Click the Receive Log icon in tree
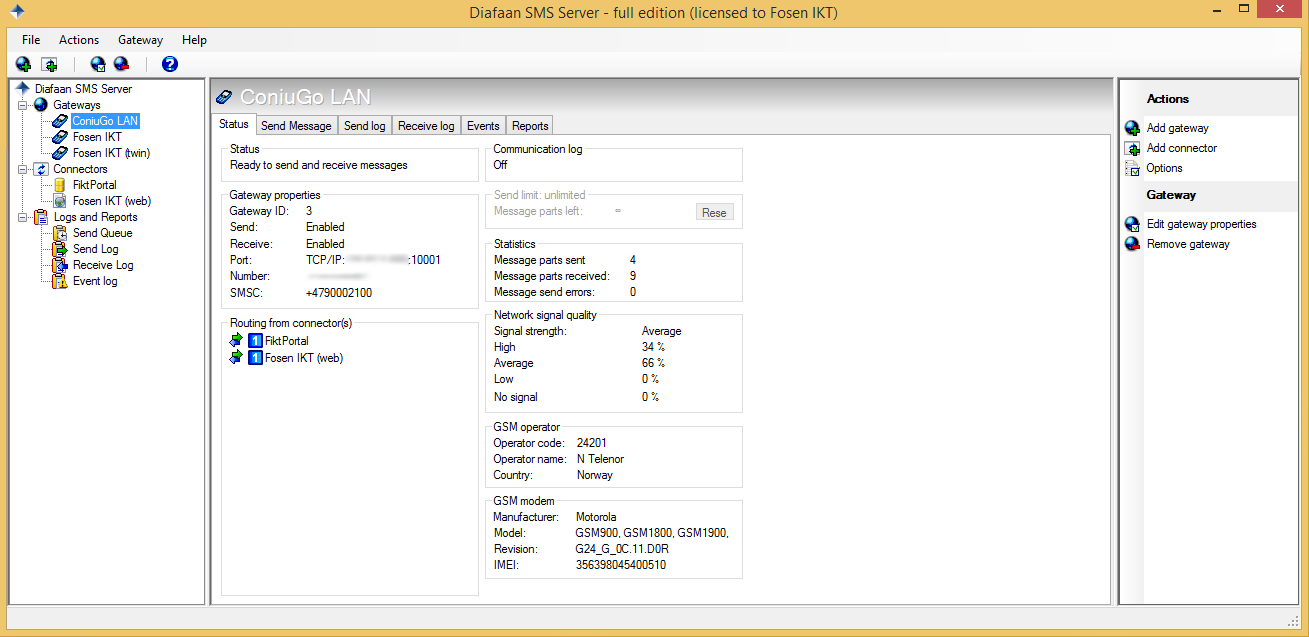 tap(60, 265)
